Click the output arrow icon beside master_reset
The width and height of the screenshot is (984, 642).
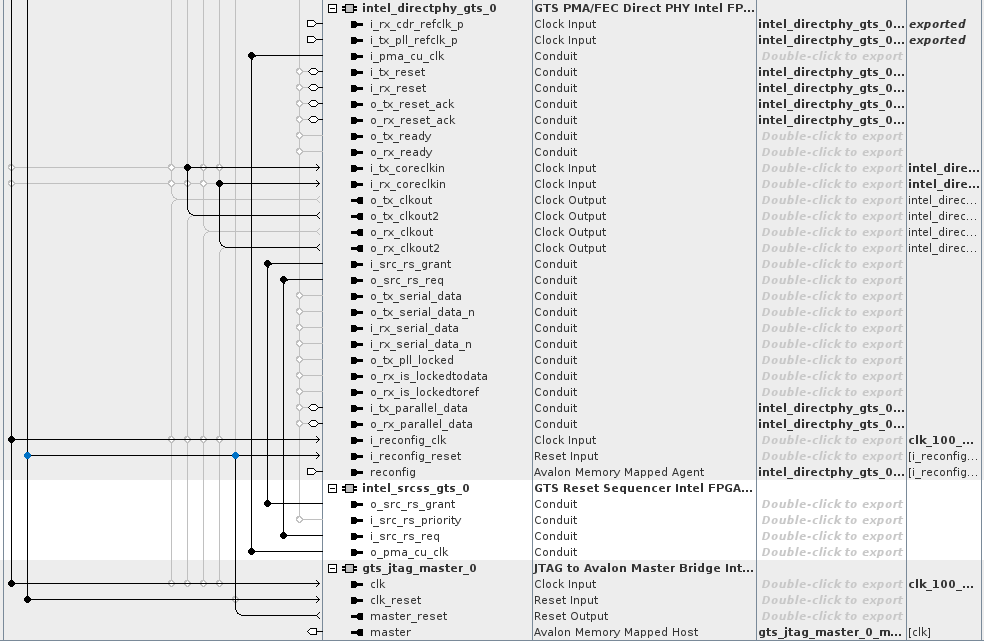coord(357,616)
